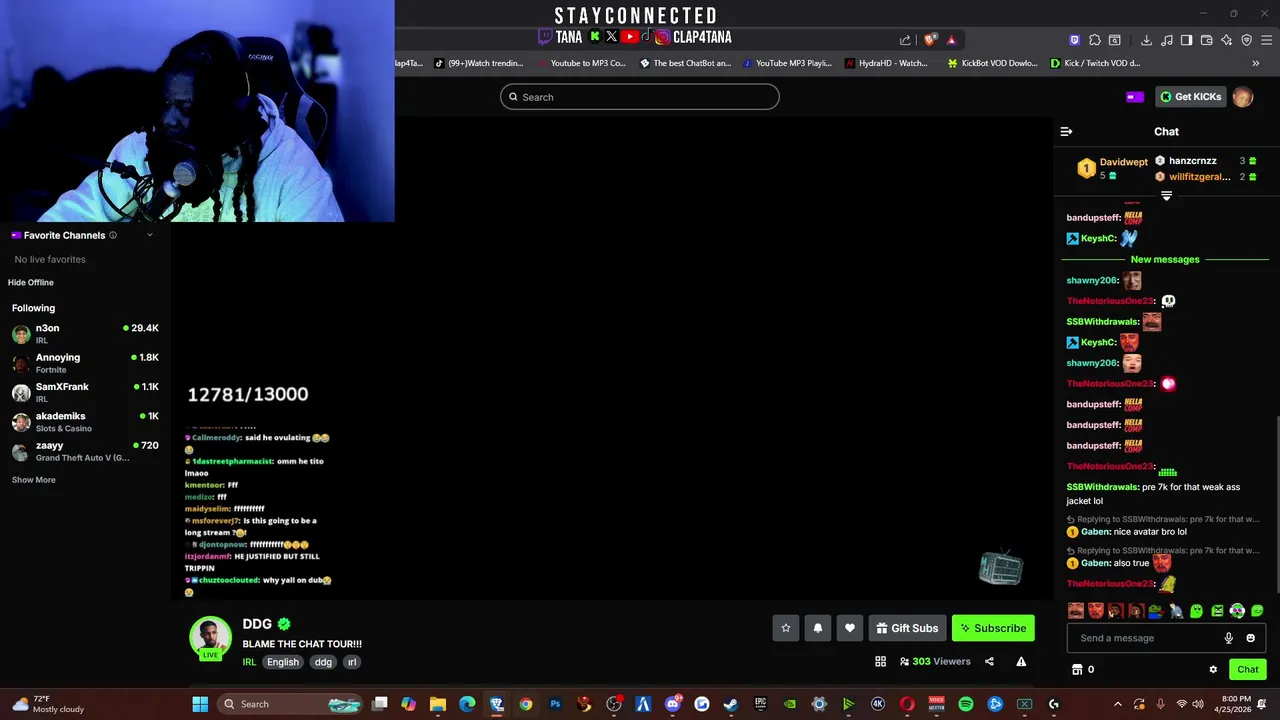
Task: Click the IRL category link
Action: click(249, 662)
